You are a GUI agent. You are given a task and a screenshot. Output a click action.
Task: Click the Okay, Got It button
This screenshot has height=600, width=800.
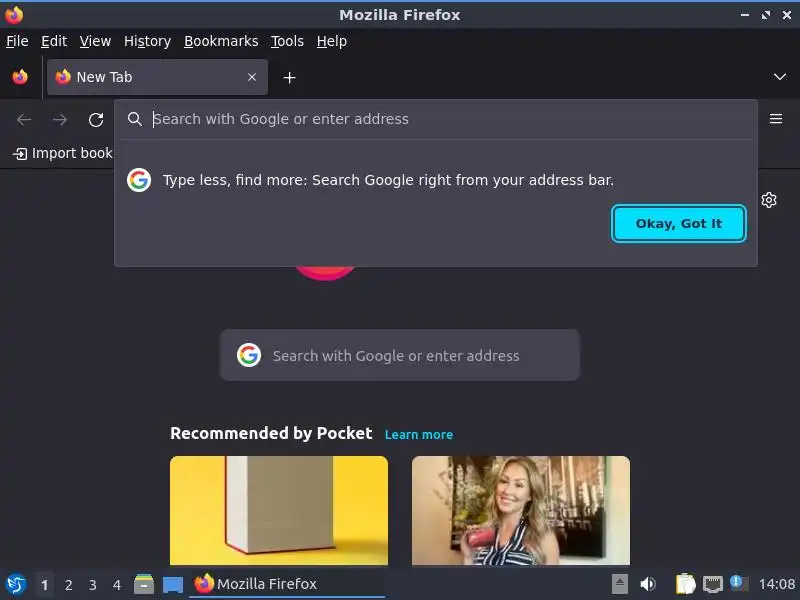tap(679, 223)
